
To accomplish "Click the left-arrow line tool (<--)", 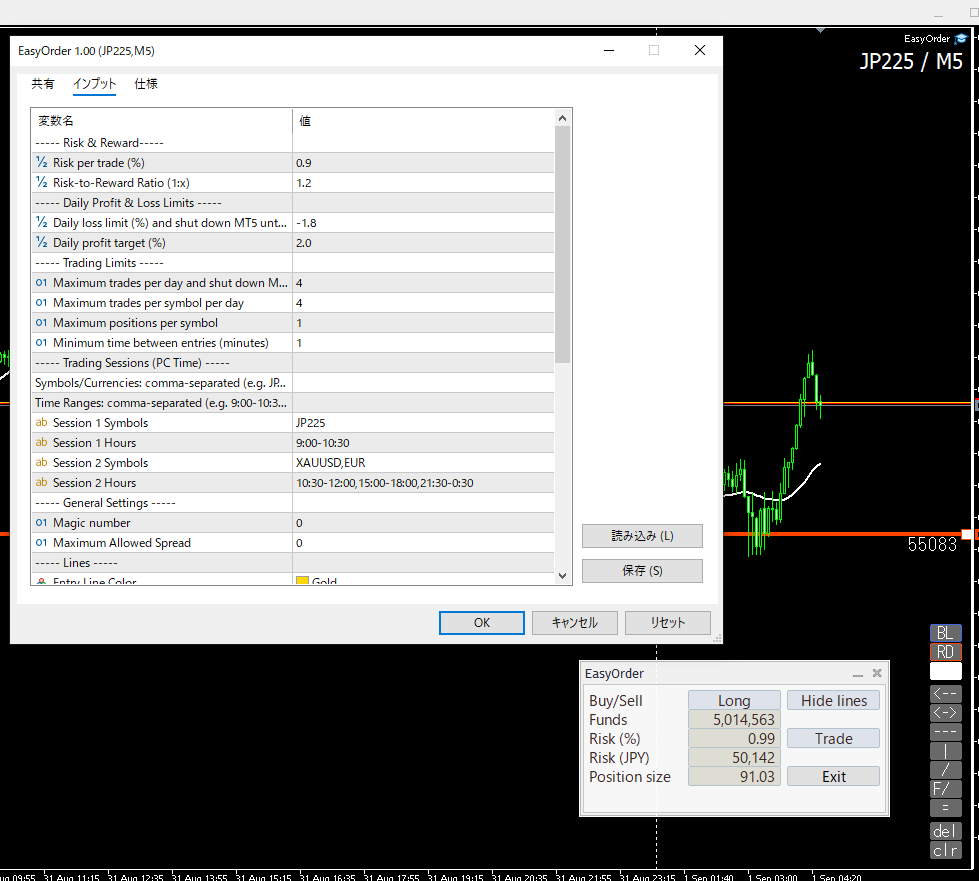I will point(945,693).
